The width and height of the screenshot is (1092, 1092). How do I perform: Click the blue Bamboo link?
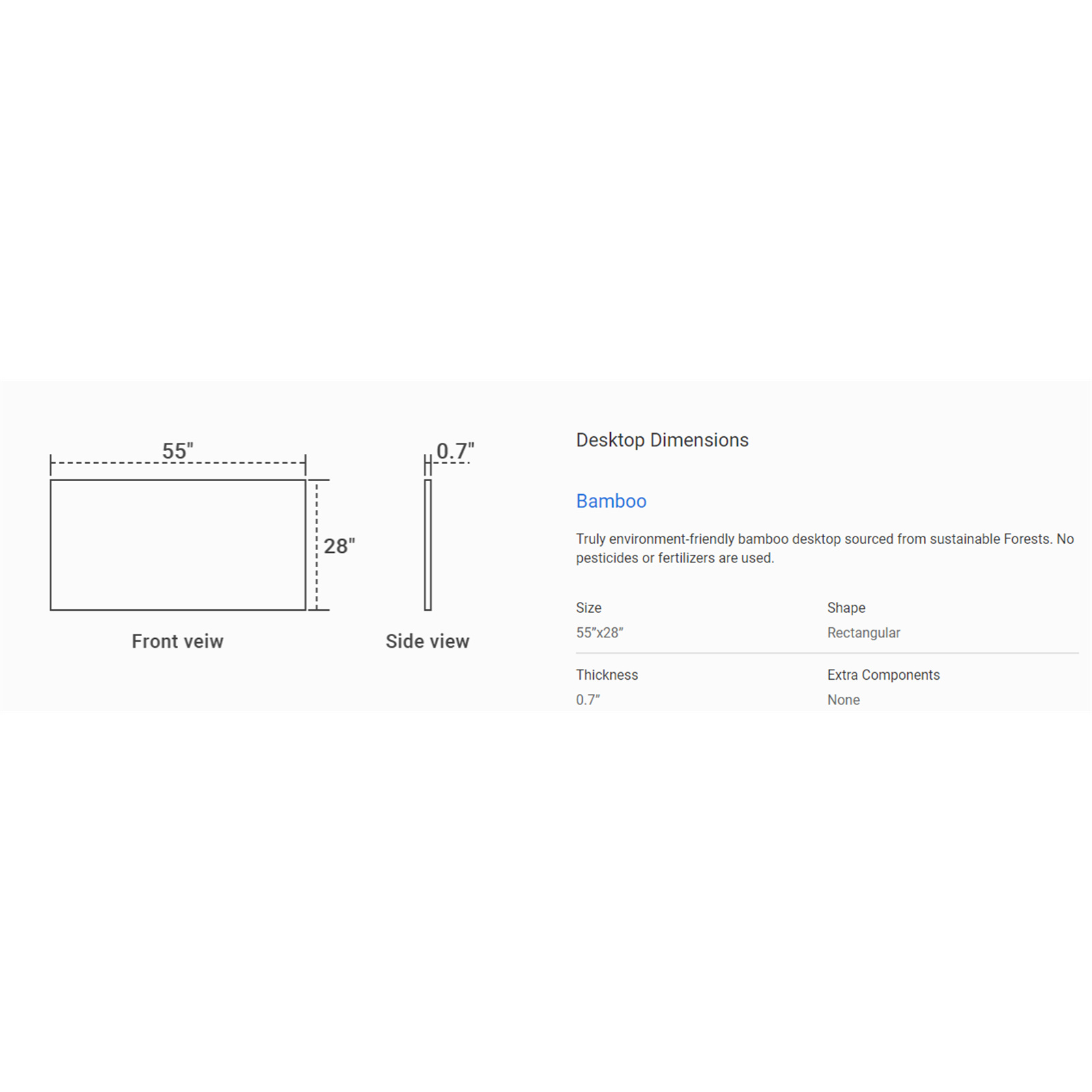coord(611,501)
